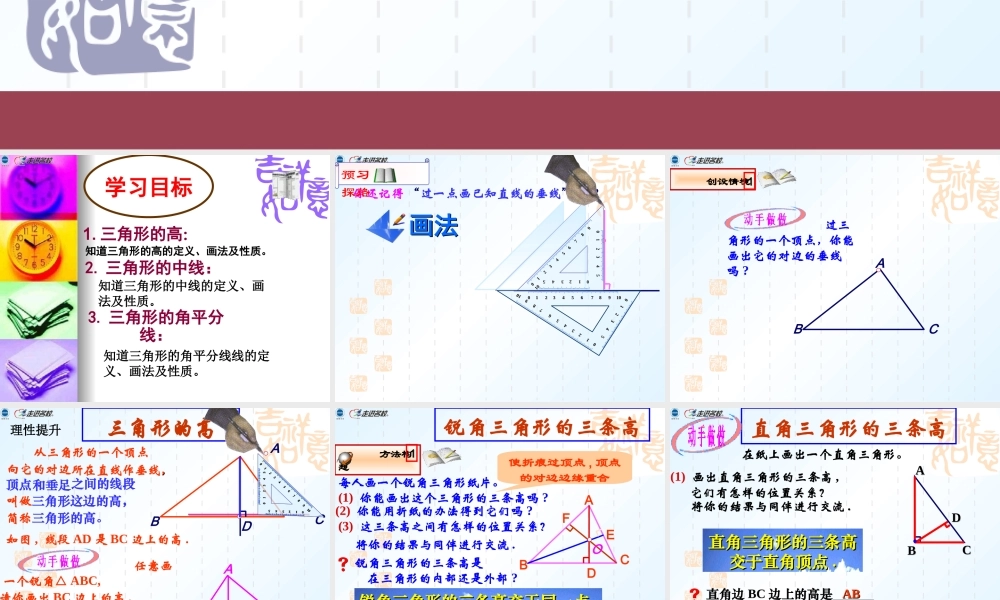Click the red question mark before 锐角三角形的三条高是
Viewport: 1000px width, 600px height.
343,564
